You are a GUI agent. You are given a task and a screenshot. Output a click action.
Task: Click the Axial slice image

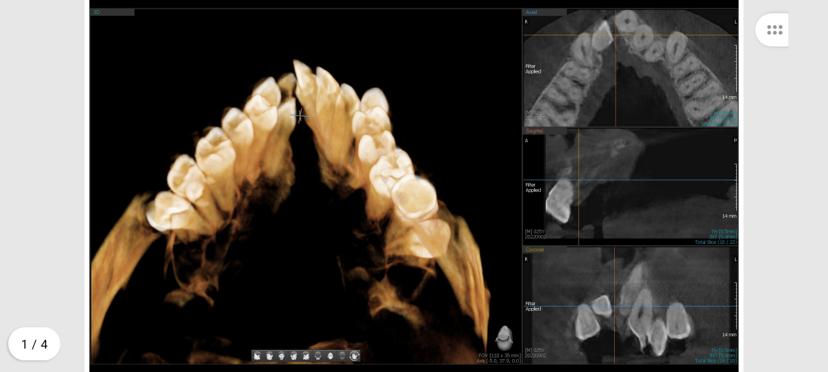pos(631,68)
